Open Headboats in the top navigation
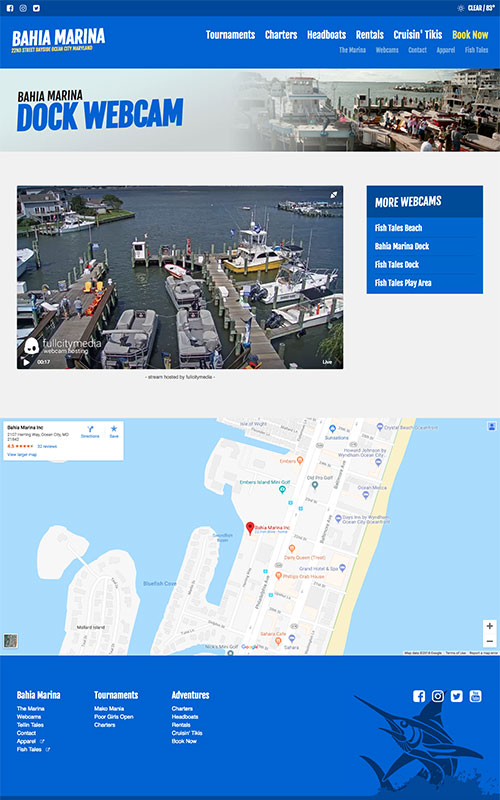 pyautogui.click(x=327, y=35)
